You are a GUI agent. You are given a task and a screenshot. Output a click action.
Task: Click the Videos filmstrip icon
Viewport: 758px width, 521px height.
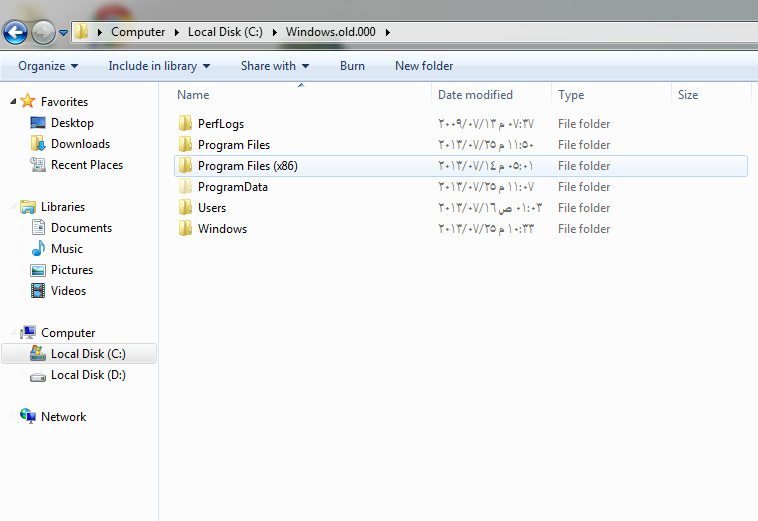[38, 290]
